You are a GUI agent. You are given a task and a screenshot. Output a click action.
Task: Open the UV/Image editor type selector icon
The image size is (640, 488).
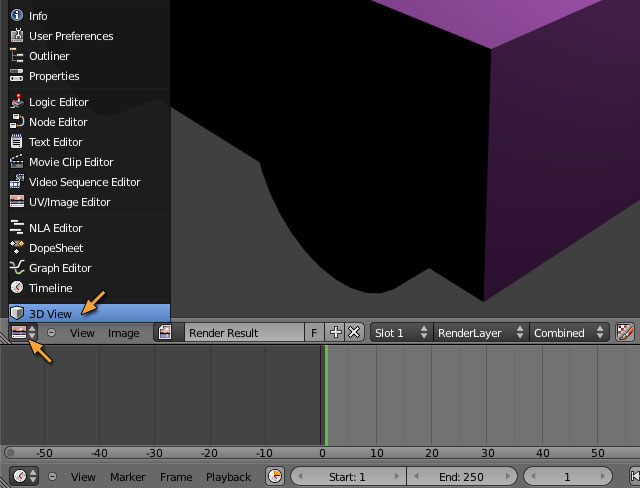coord(23,333)
